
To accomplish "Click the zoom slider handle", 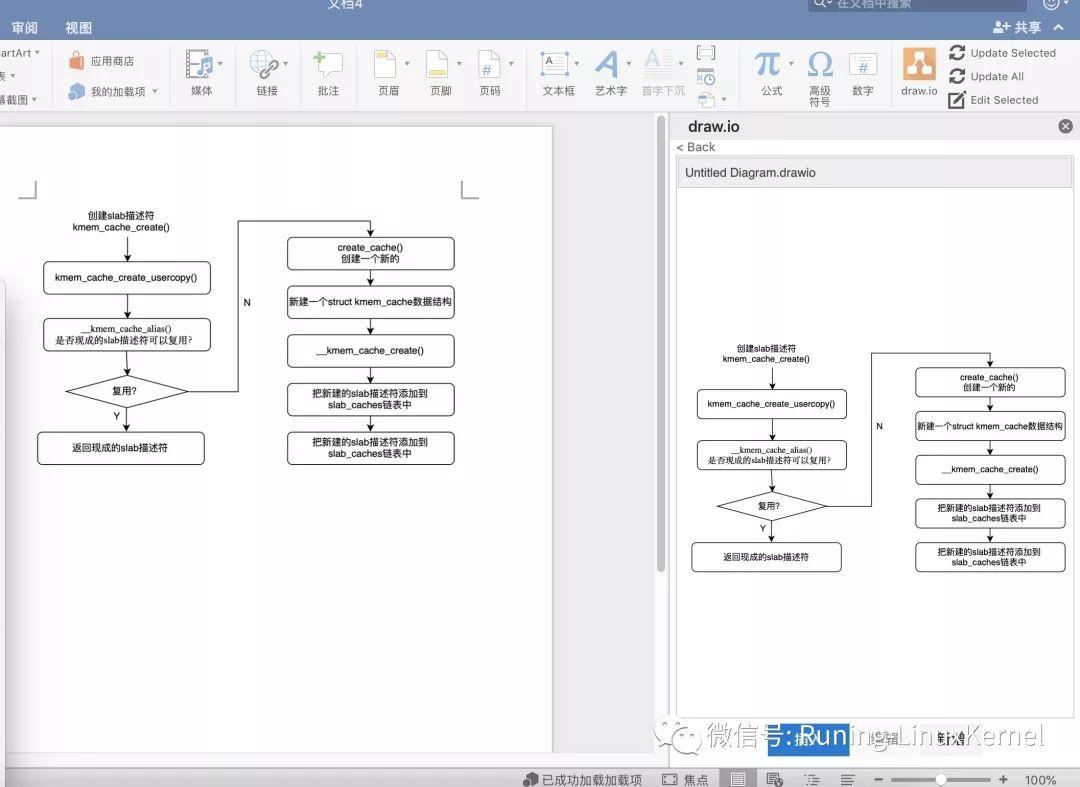I will pyautogui.click(x=940, y=779).
